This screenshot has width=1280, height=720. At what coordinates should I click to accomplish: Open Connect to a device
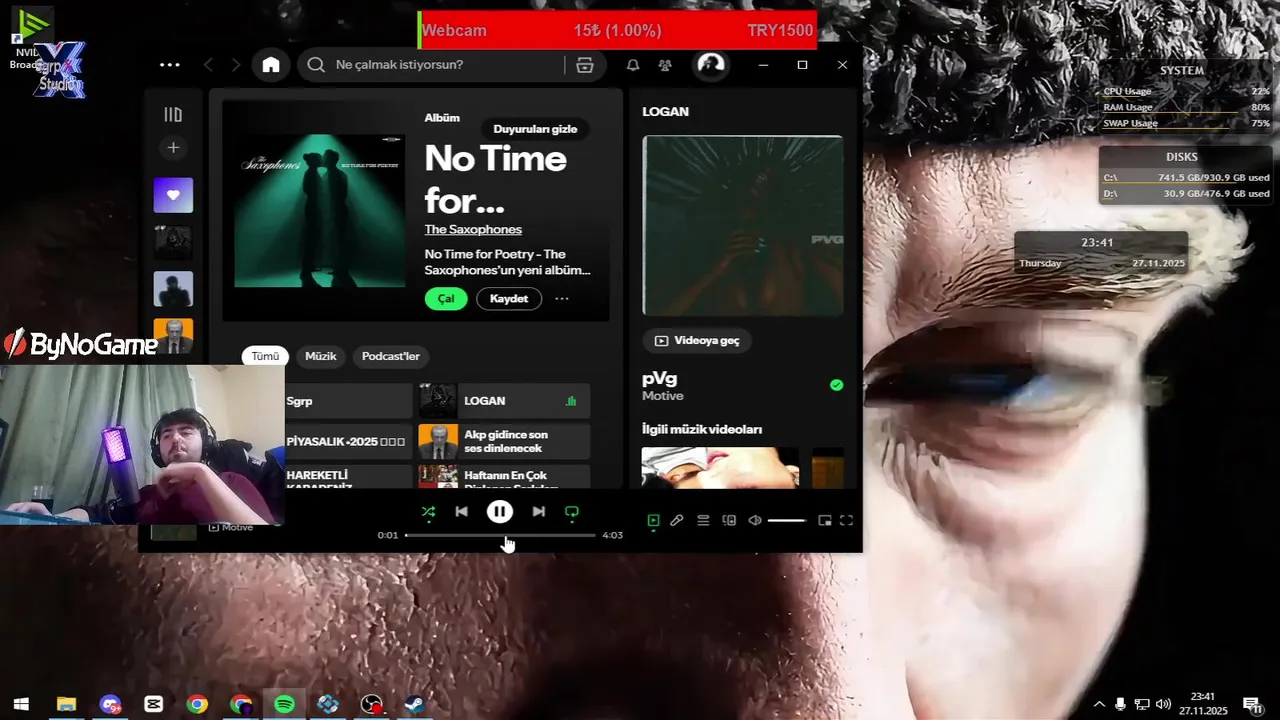729,520
